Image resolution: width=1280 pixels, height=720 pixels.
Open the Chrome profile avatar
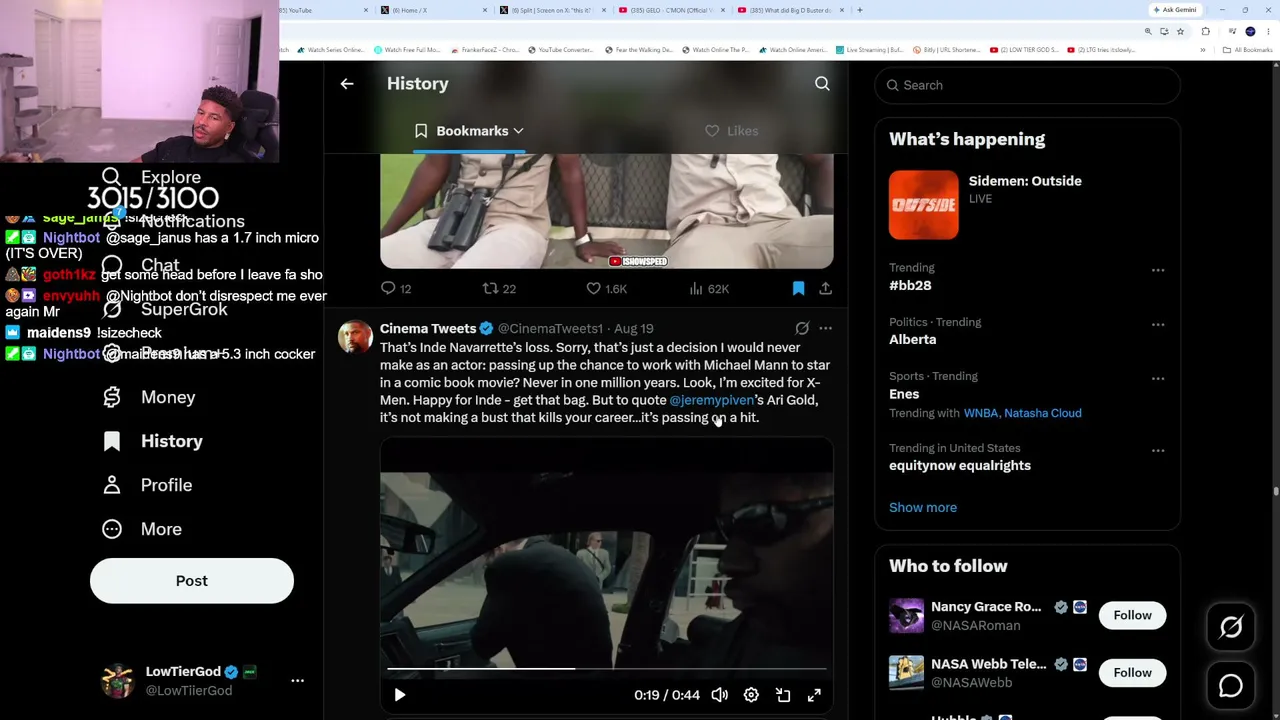(x=1250, y=31)
